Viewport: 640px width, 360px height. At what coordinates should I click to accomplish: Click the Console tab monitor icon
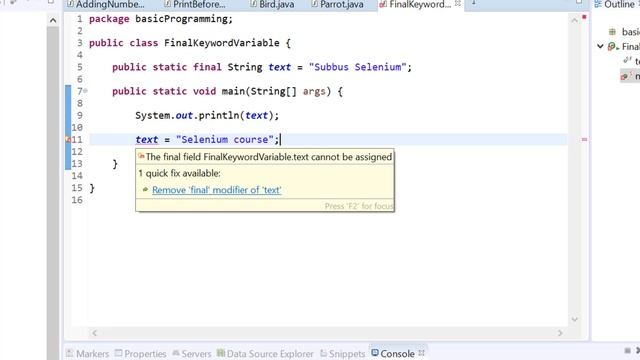coord(375,352)
